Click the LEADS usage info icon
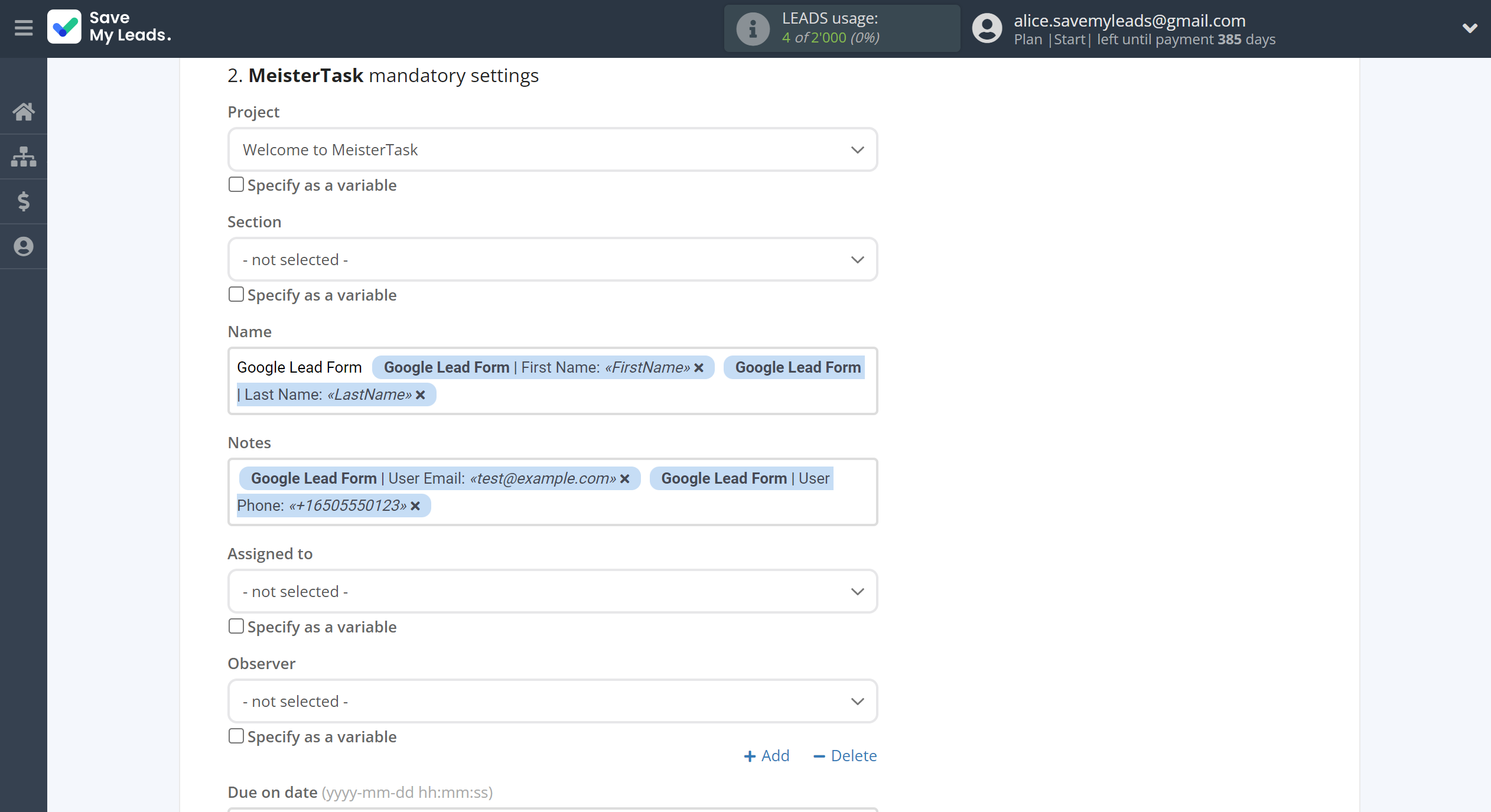This screenshot has height=812, width=1491. (x=753, y=28)
